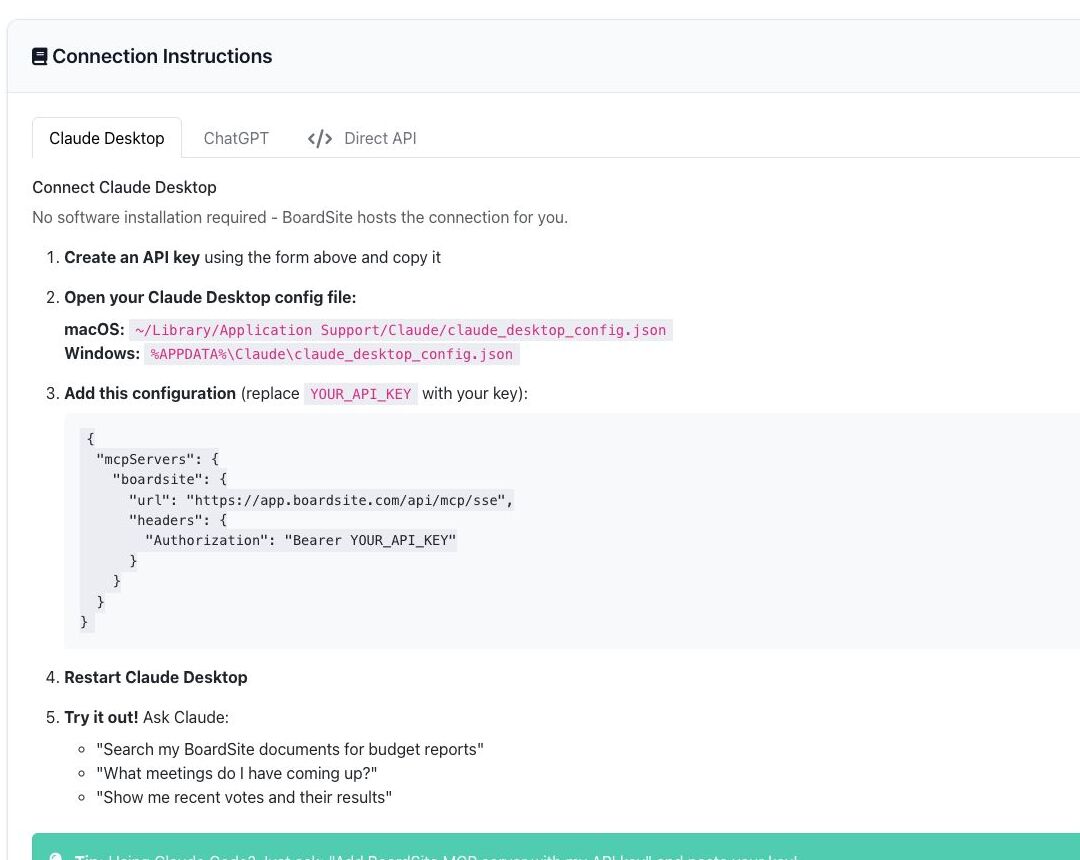
Task: Click the Connection Instructions heading
Action: click(x=163, y=56)
